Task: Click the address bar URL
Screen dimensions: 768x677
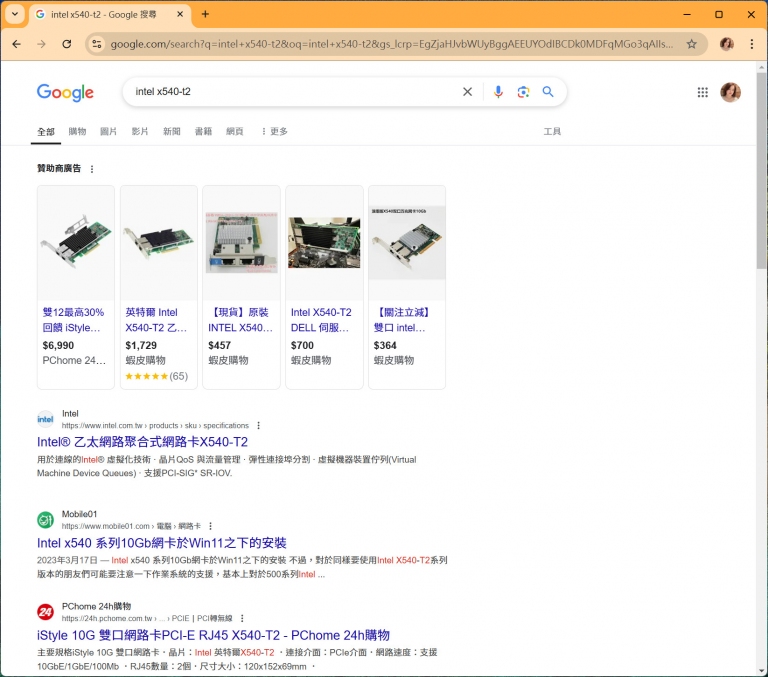Action: pos(391,44)
